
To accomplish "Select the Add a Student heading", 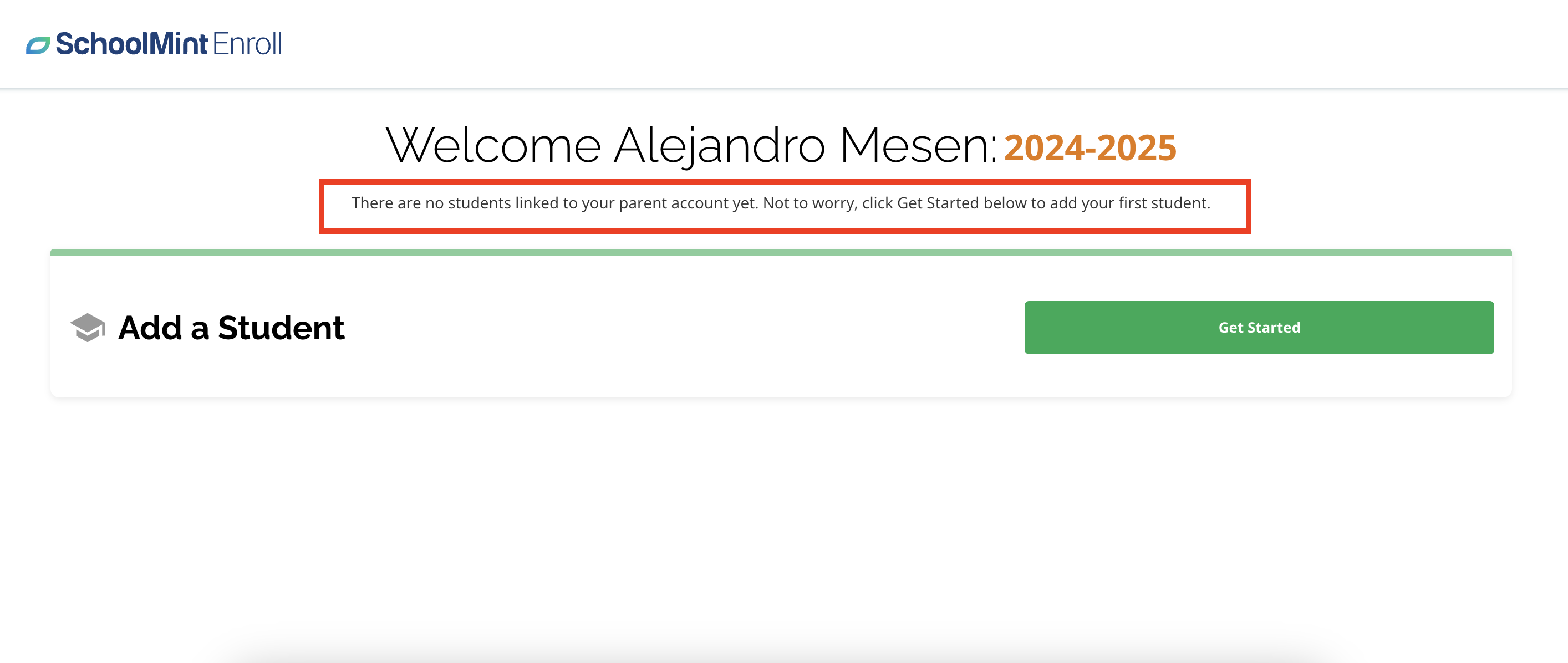I will (231, 328).
